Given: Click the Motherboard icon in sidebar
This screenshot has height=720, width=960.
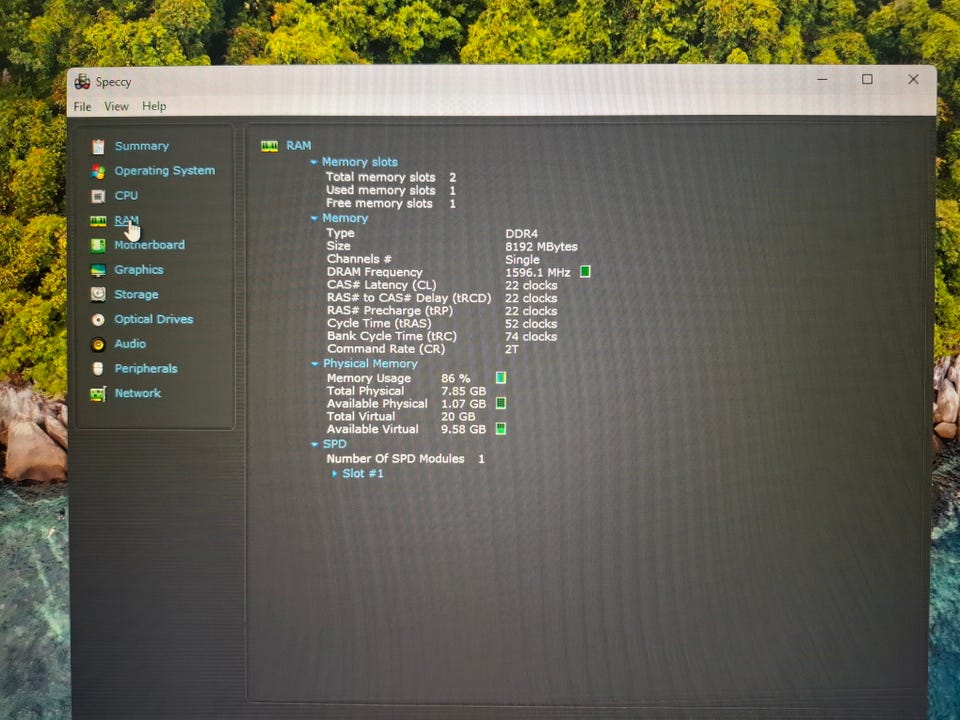Looking at the screenshot, I should (98, 246).
